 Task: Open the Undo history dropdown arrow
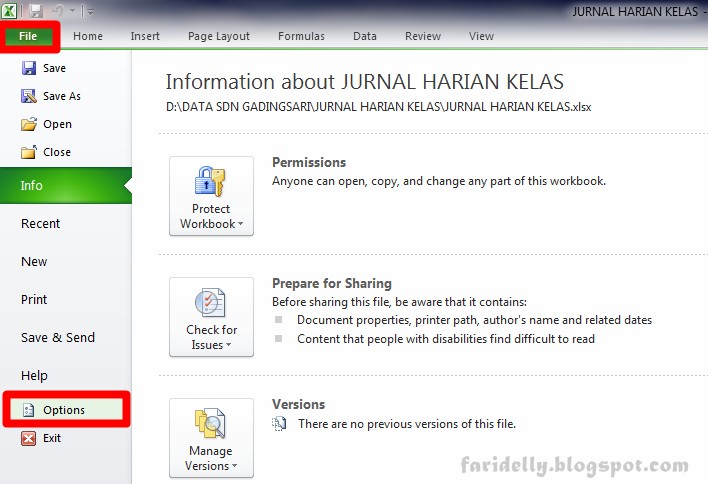(x=72, y=11)
